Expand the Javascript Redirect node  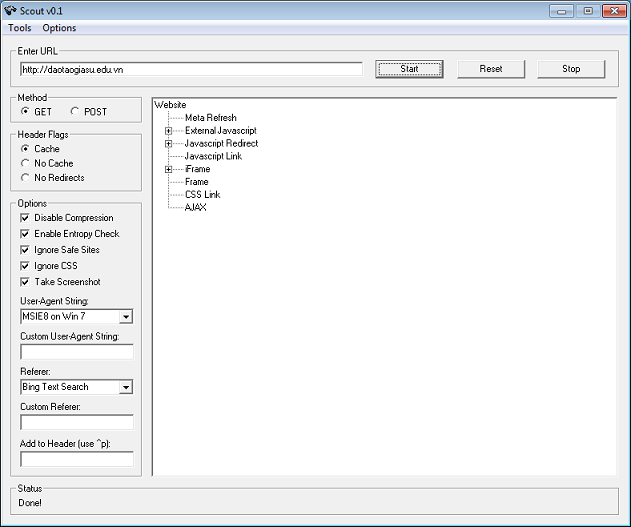(169, 144)
